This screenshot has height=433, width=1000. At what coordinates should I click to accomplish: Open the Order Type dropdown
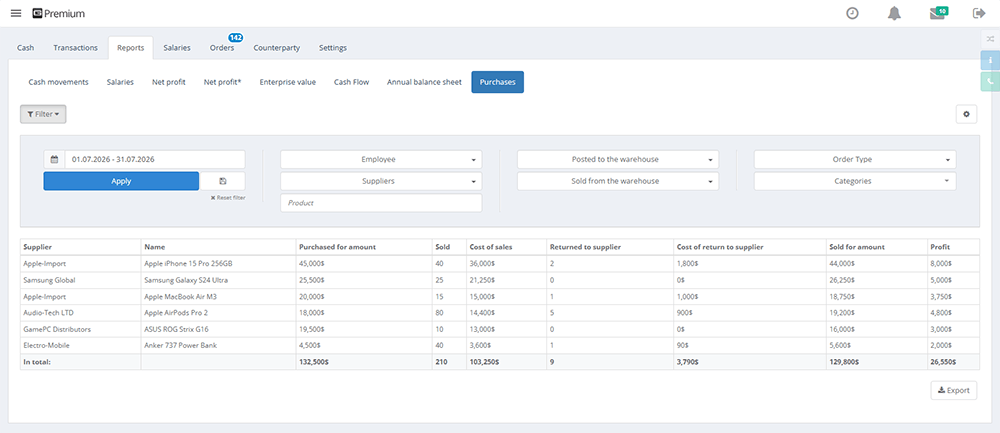pos(855,159)
